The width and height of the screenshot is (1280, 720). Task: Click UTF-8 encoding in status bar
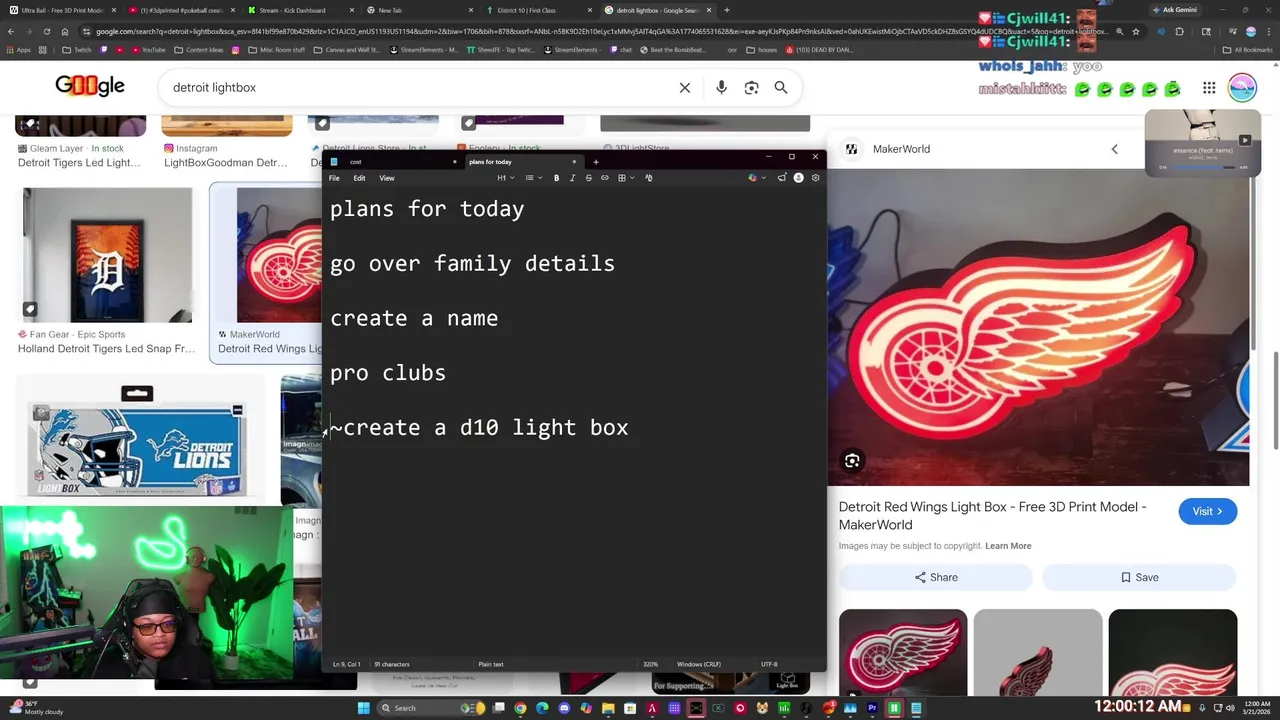(x=769, y=664)
